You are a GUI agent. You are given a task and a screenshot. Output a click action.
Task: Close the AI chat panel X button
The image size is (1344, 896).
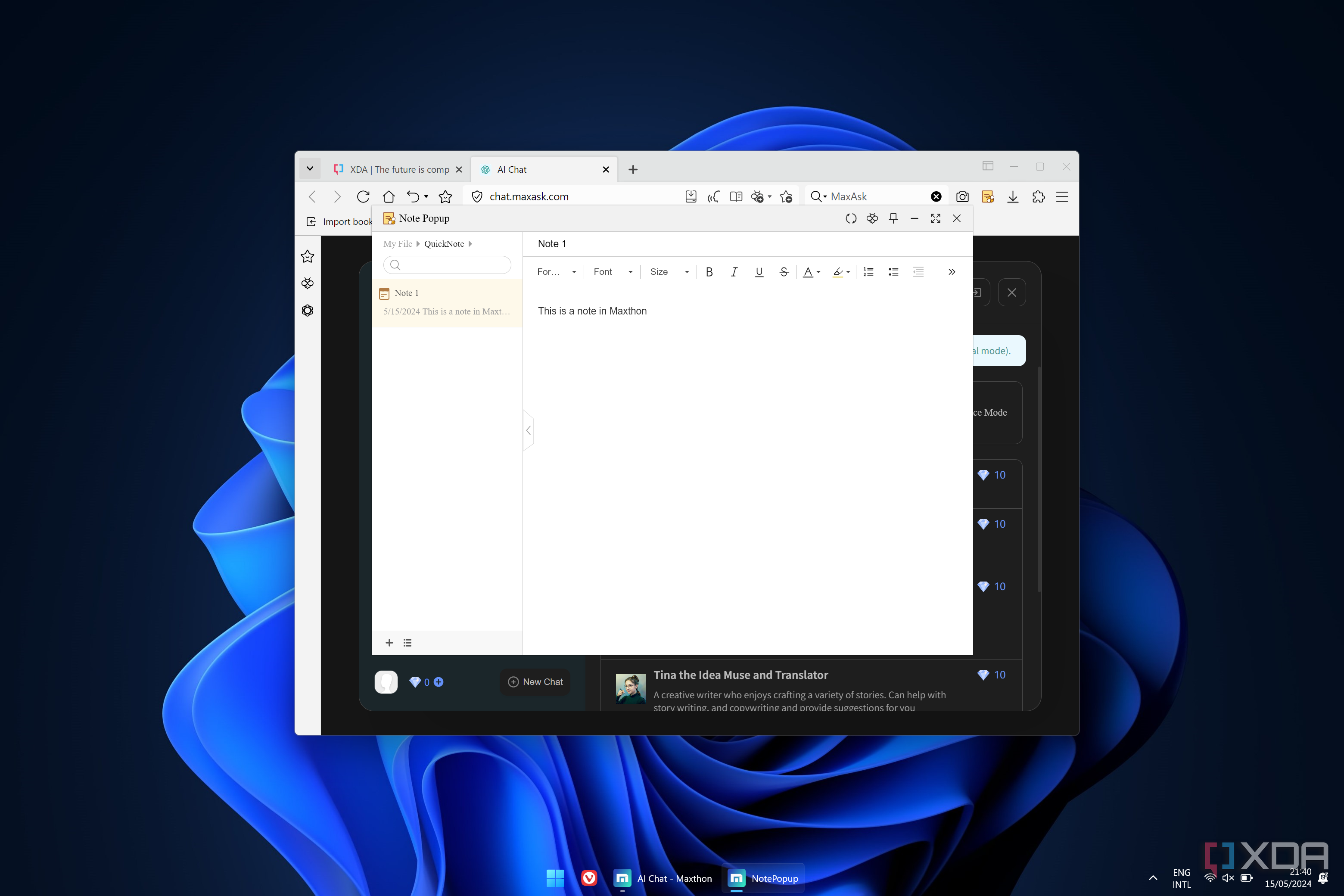[x=1012, y=292]
